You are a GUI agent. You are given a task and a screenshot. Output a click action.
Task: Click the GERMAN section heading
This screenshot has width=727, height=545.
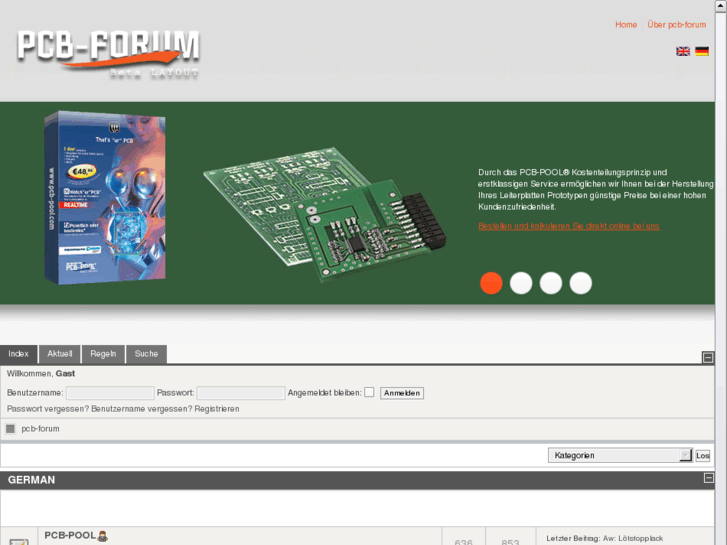32,480
